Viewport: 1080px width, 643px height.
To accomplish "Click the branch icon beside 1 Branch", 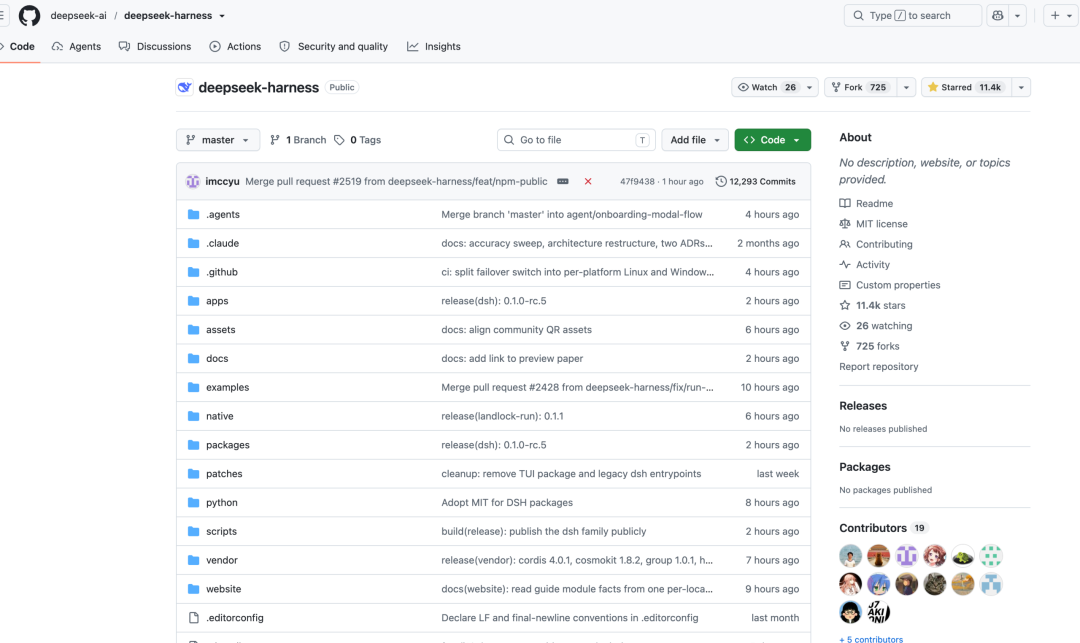I will click(x=275, y=140).
